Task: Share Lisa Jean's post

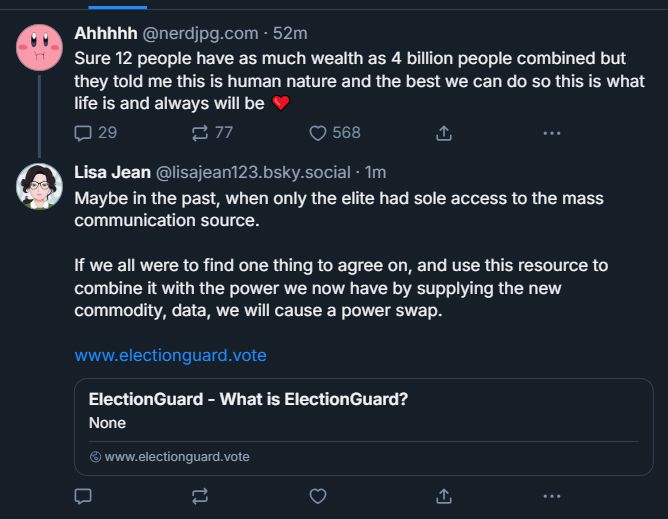Action: (x=444, y=495)
